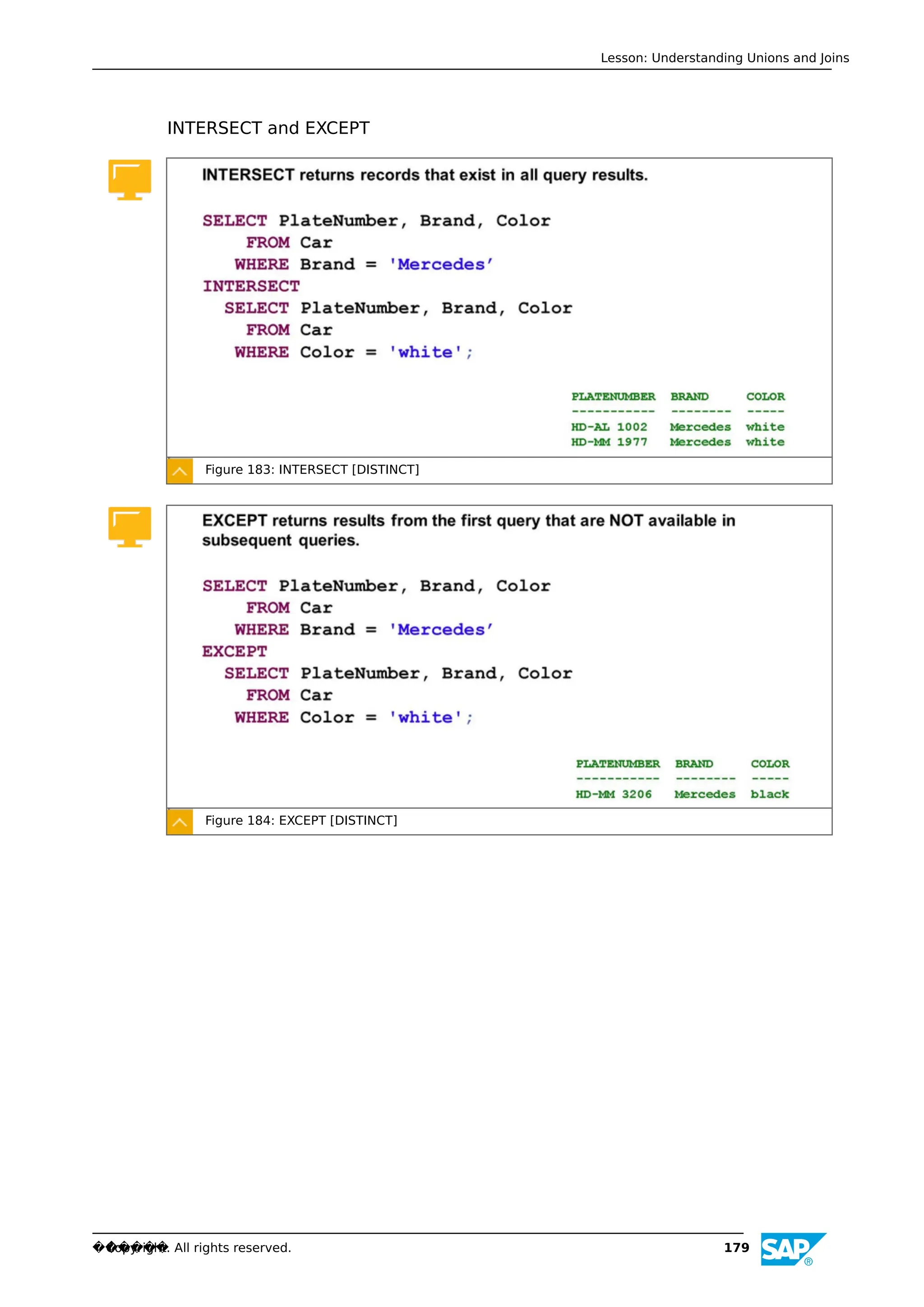Collapse Figure 184 using the yellow chevron
Screen dimensions: 924x1307
(x=180, y=822)
